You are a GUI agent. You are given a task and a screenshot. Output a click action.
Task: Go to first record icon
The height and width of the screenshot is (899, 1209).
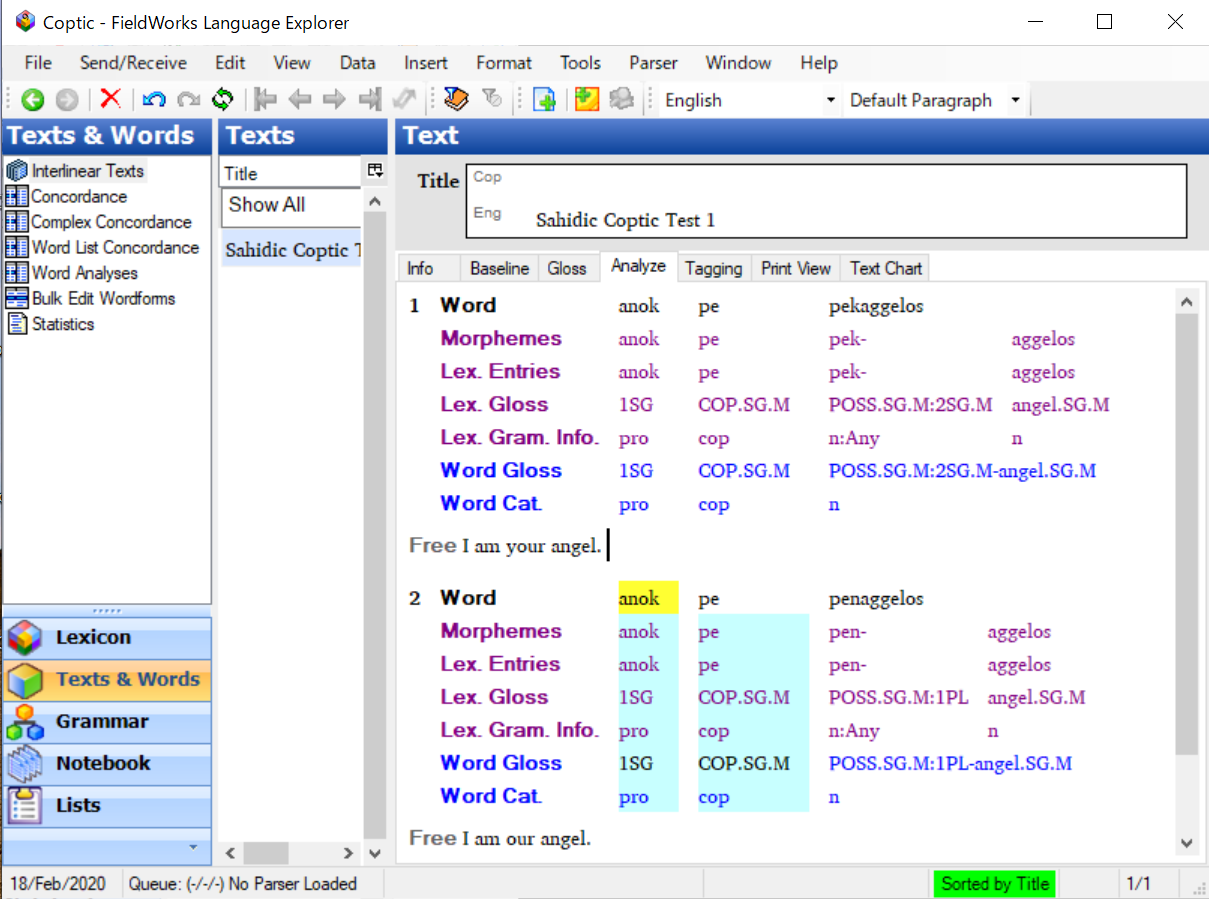point(265,99)
